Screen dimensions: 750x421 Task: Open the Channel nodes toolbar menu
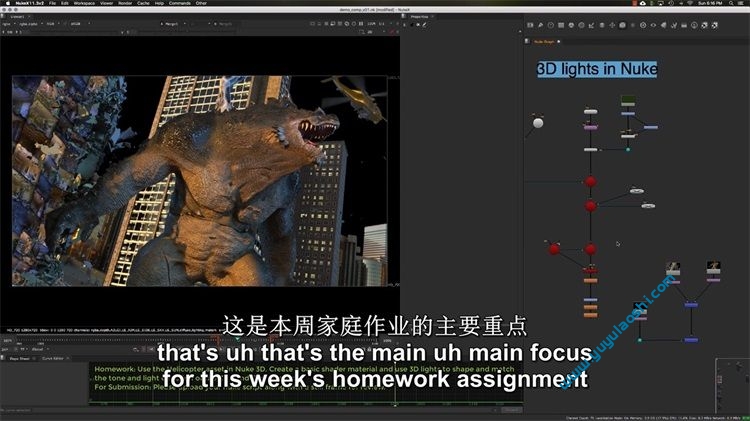tap(561, 25)
